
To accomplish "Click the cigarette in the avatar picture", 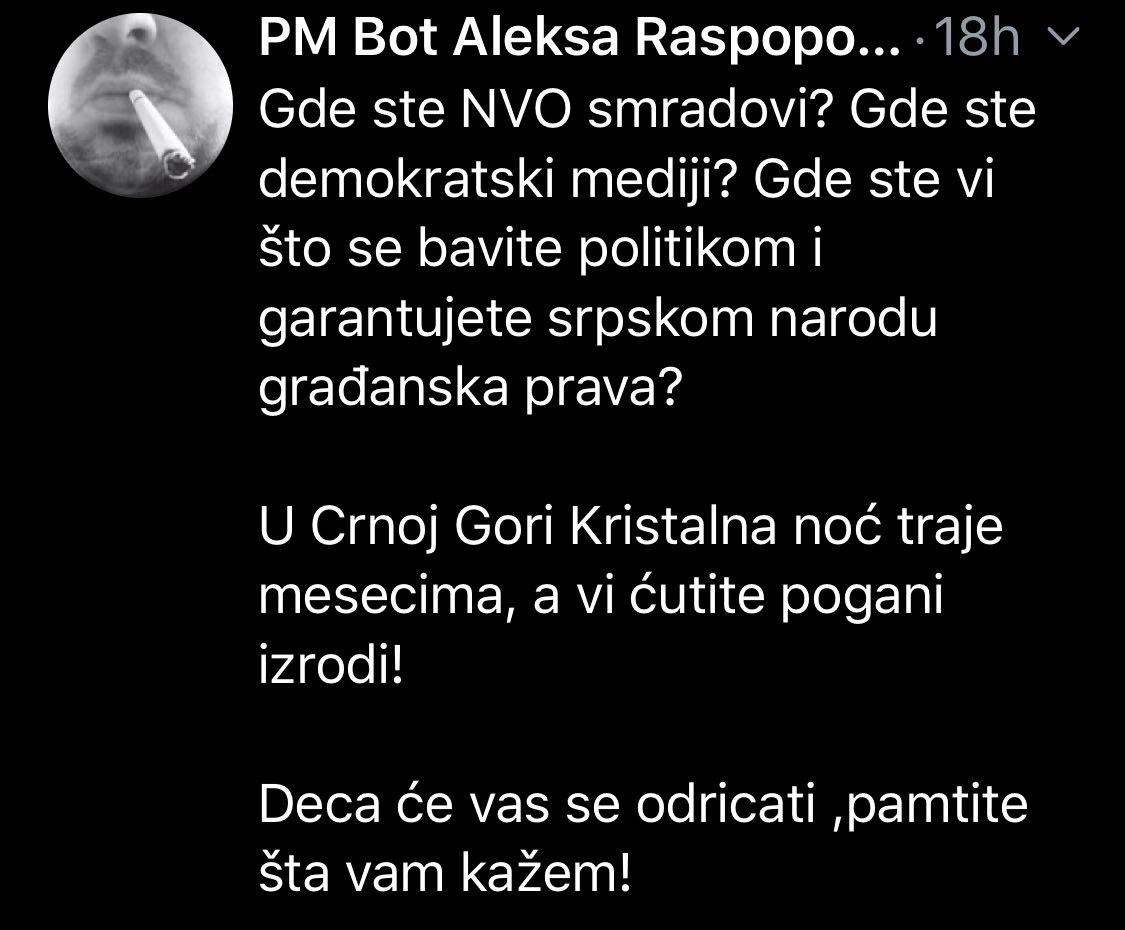I will pos(161,133).
